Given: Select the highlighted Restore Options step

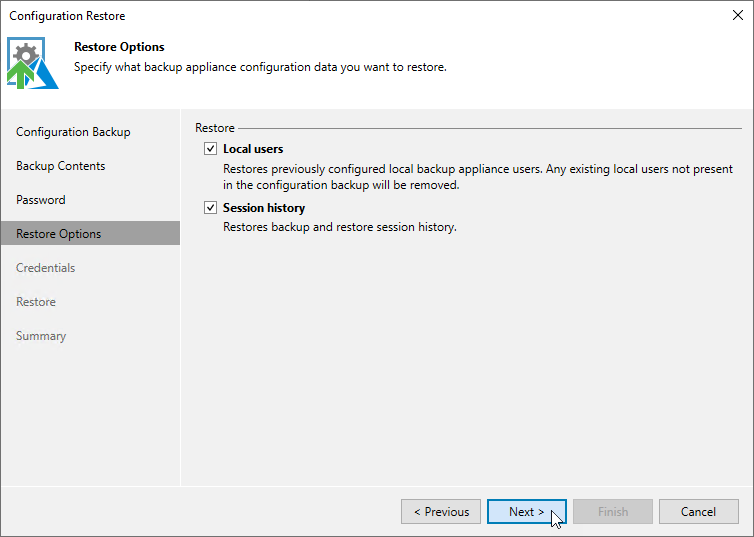Looking at the screenshot, I should pyautogui.click(x=90, y=234).
